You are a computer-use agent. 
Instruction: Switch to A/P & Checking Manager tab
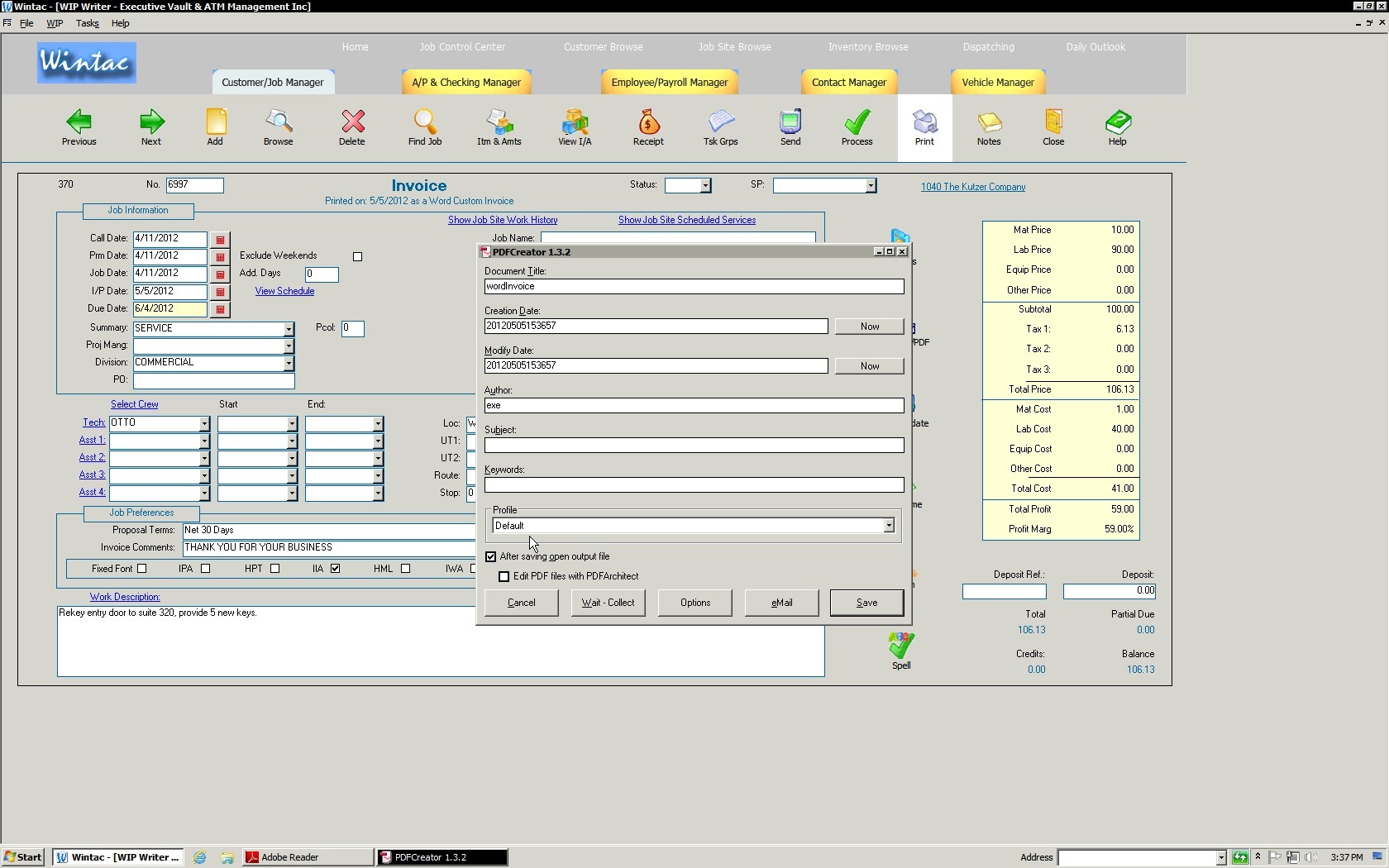coord(466,83)
